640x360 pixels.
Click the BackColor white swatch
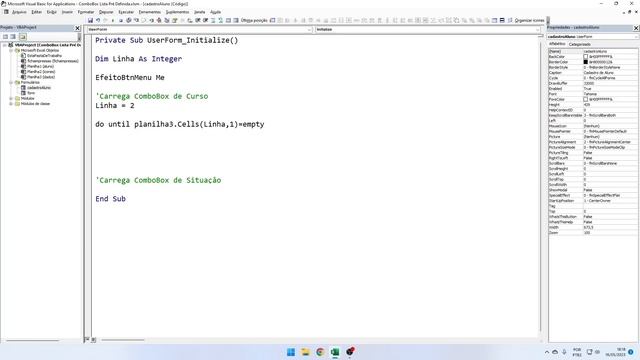[x=586, y=57]
